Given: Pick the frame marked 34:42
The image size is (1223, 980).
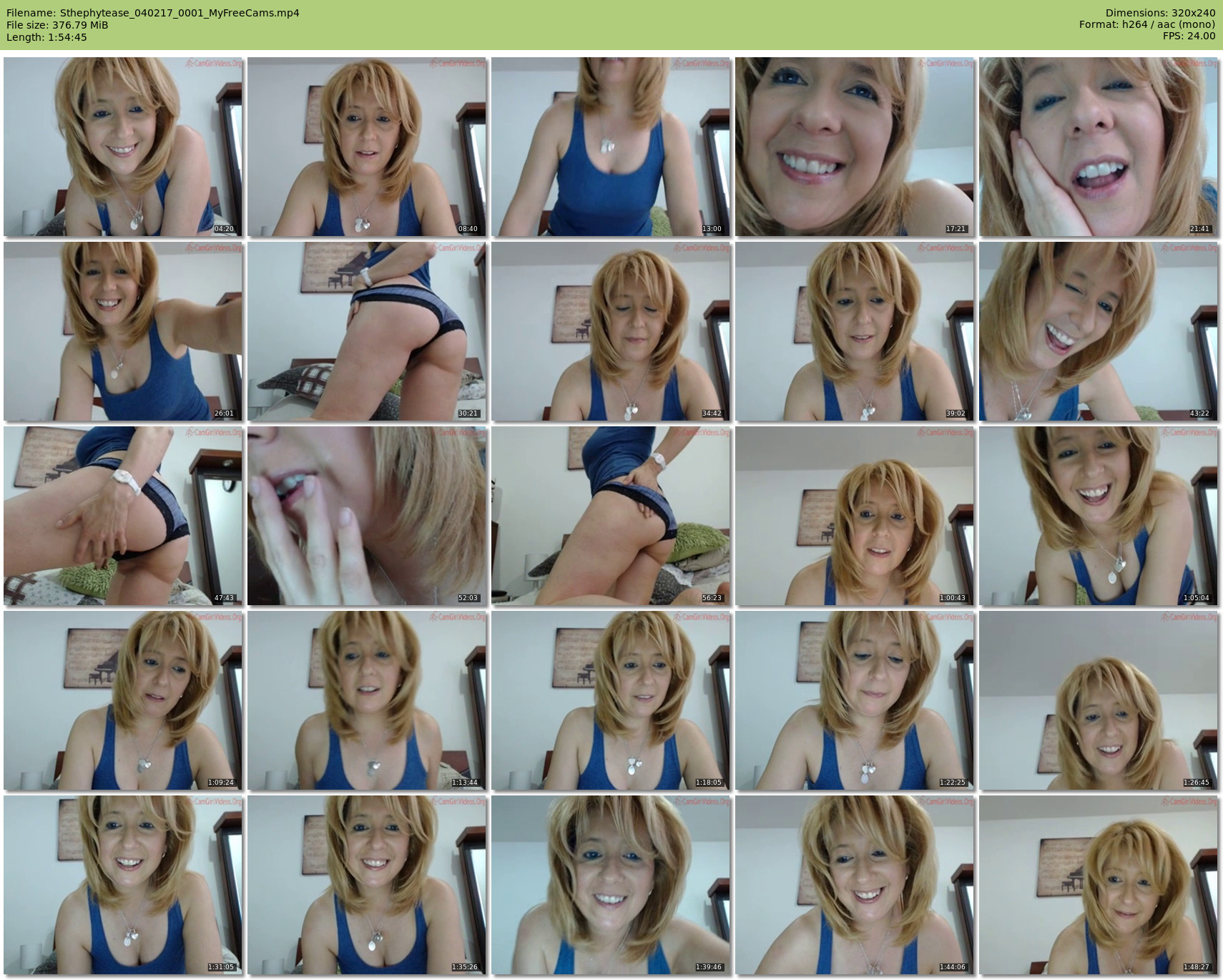Looking at the screenshot, I should [611, 331].
